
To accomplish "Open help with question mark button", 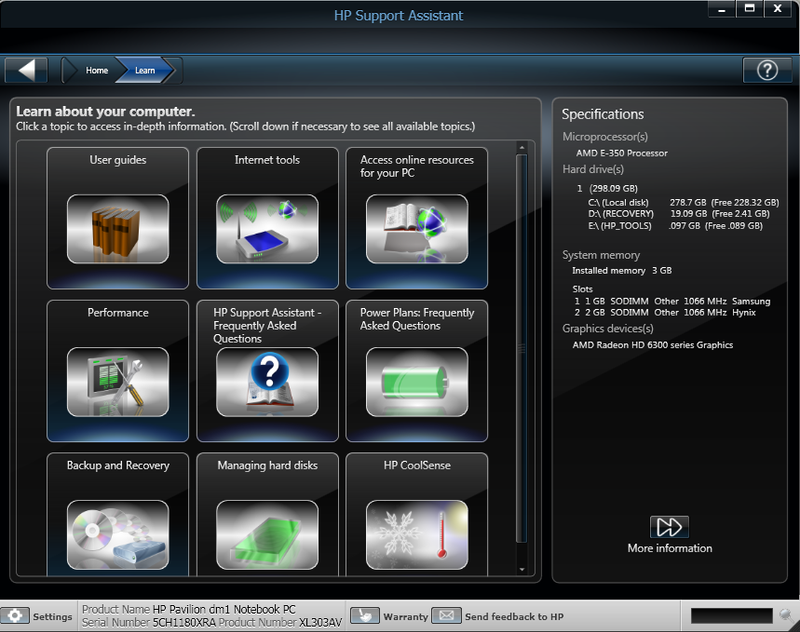I will [767, 70].
